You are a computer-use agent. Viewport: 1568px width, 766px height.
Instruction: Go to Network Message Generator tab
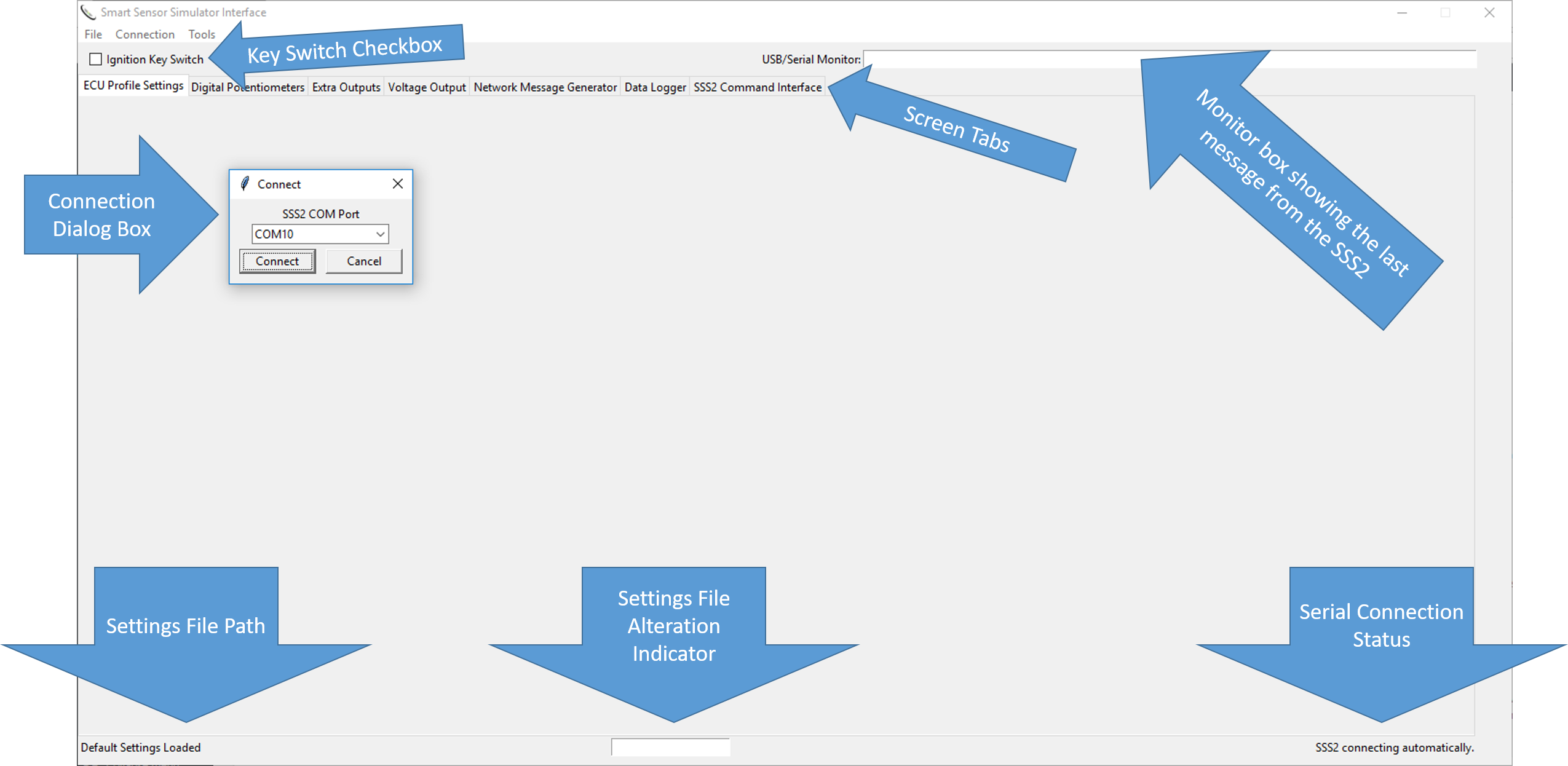545,87
